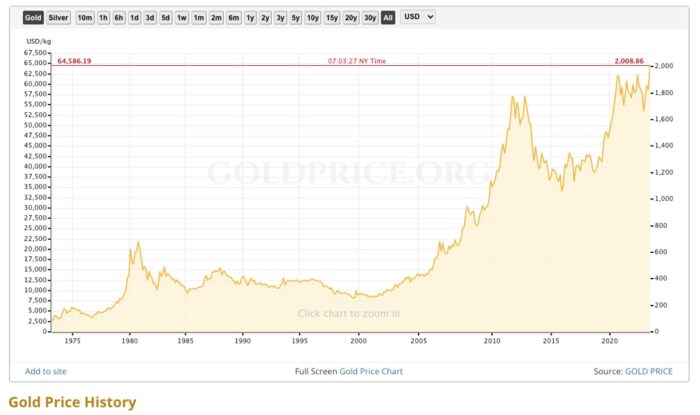Viewport: 700px width, 415px height.
Task: Choose the 1h time range
Action: [104, 18]
